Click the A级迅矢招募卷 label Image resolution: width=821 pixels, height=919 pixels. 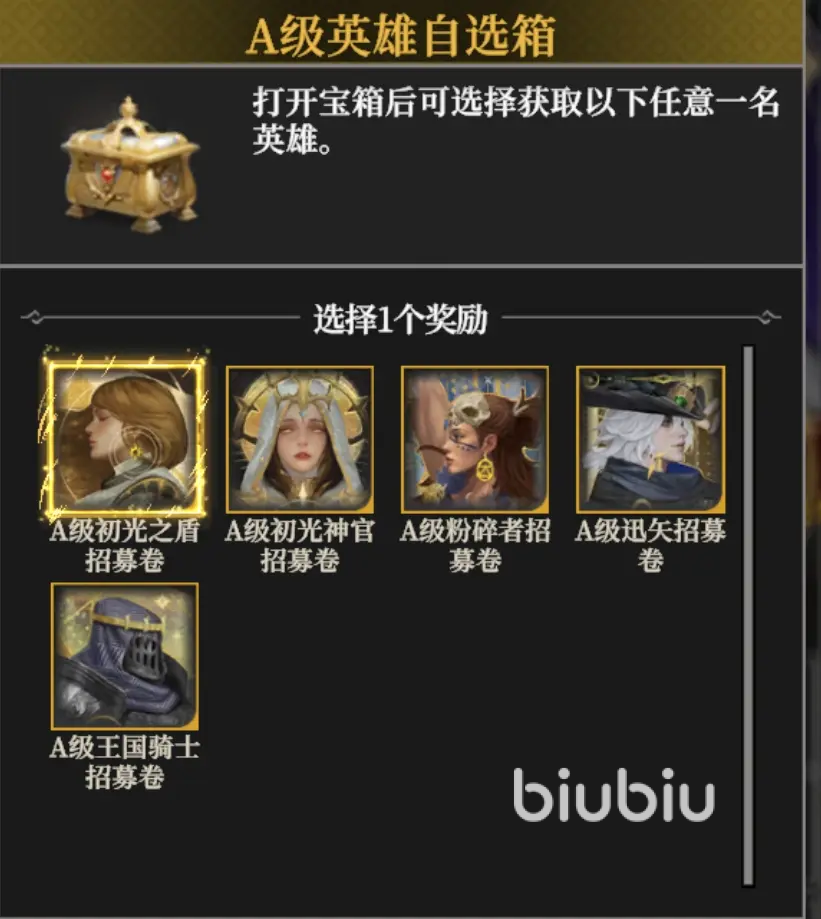[x=650, y=545]
